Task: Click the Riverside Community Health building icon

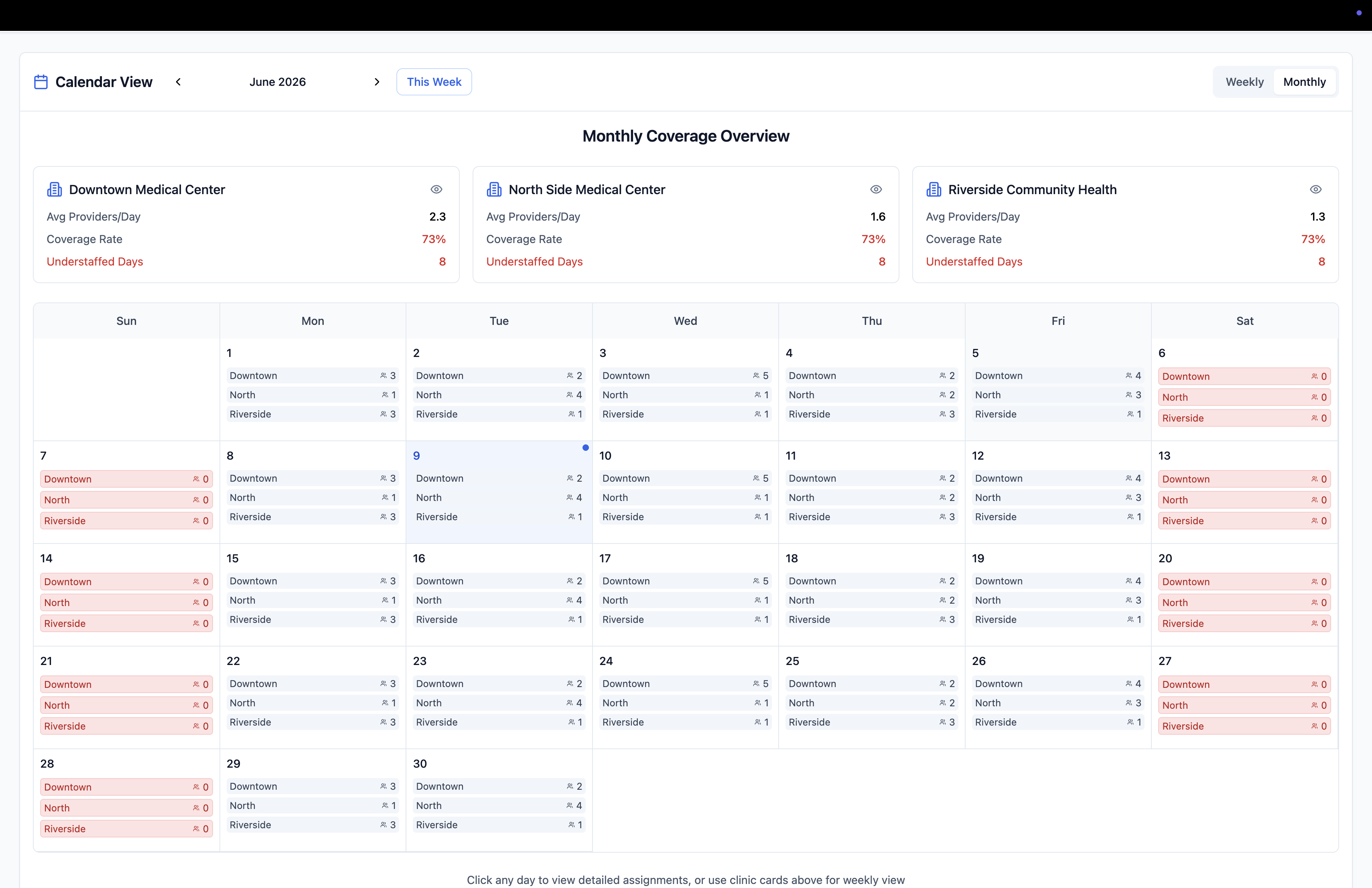Action: [x=934, y=190]
